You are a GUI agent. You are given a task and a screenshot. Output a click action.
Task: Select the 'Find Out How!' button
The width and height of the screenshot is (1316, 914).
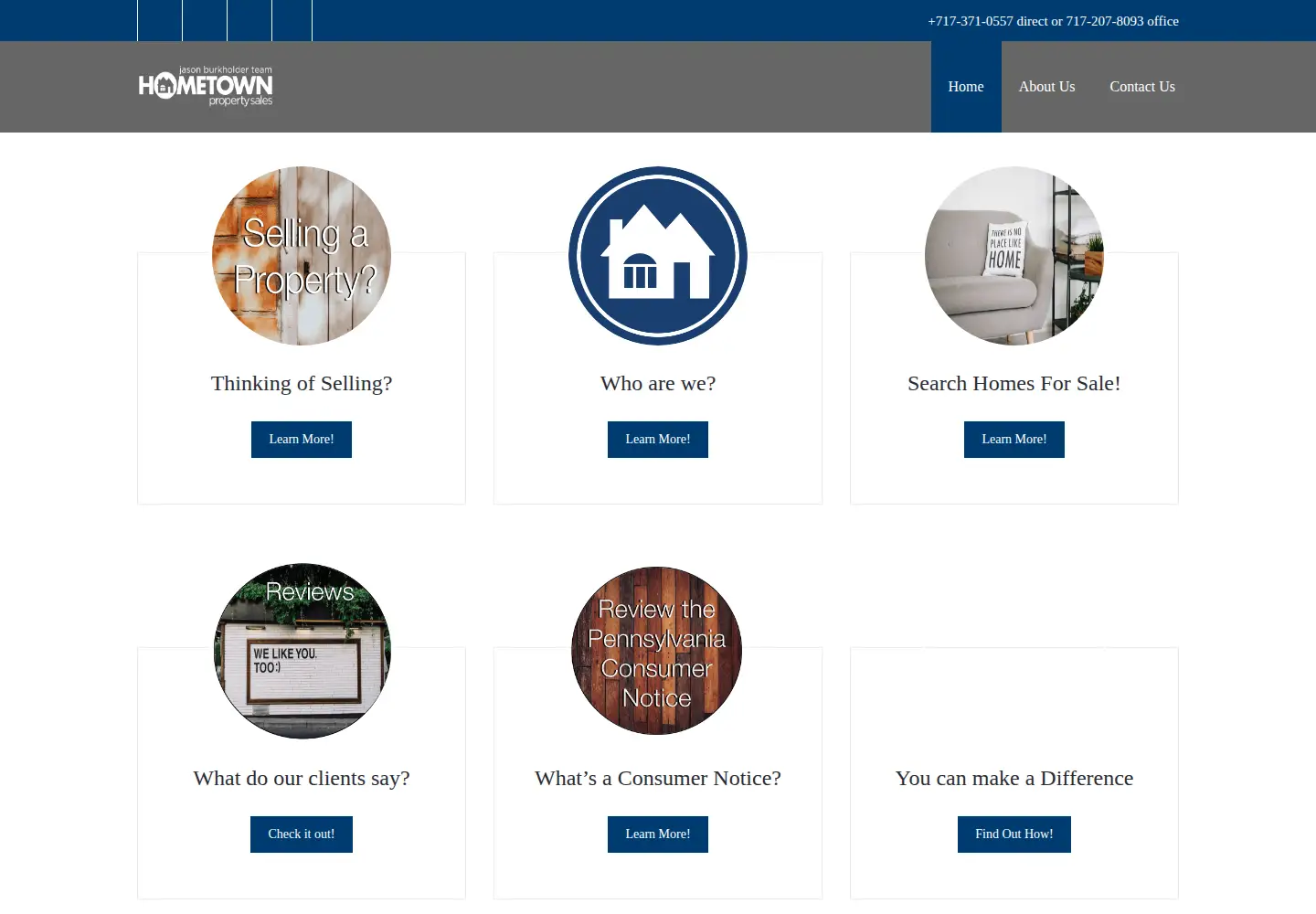click(x=1014, y=834)
